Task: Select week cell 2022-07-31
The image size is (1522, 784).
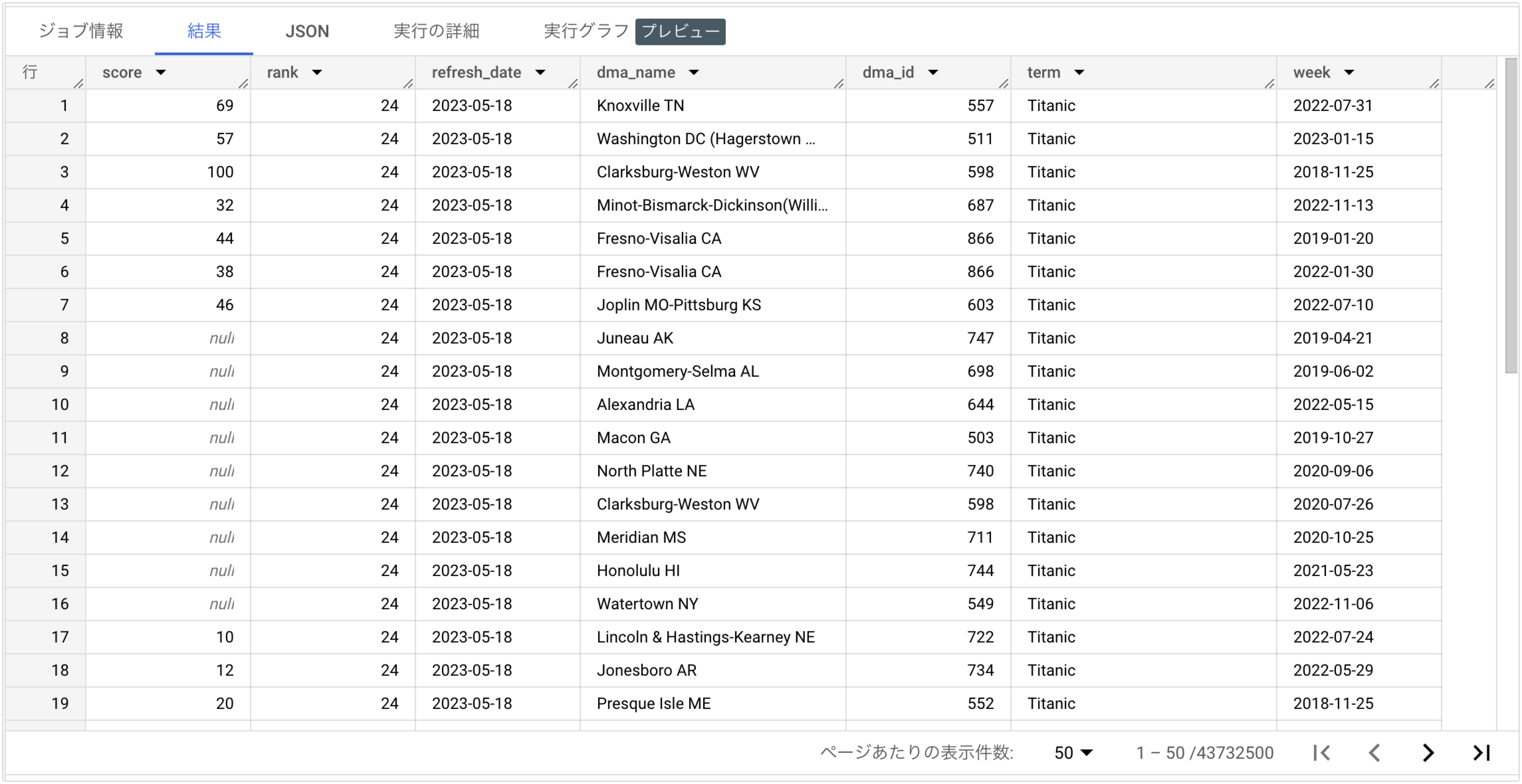Action: [1359, 106]
